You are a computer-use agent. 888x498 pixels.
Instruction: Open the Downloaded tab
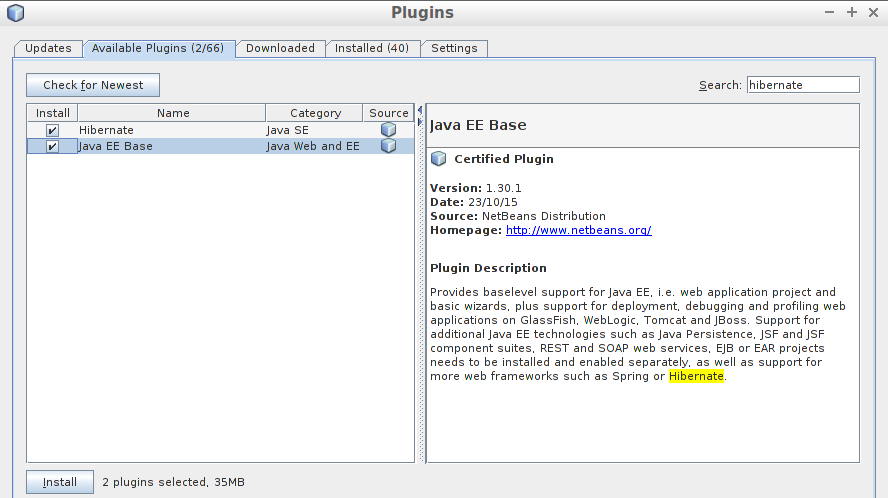tap(280, 48)
